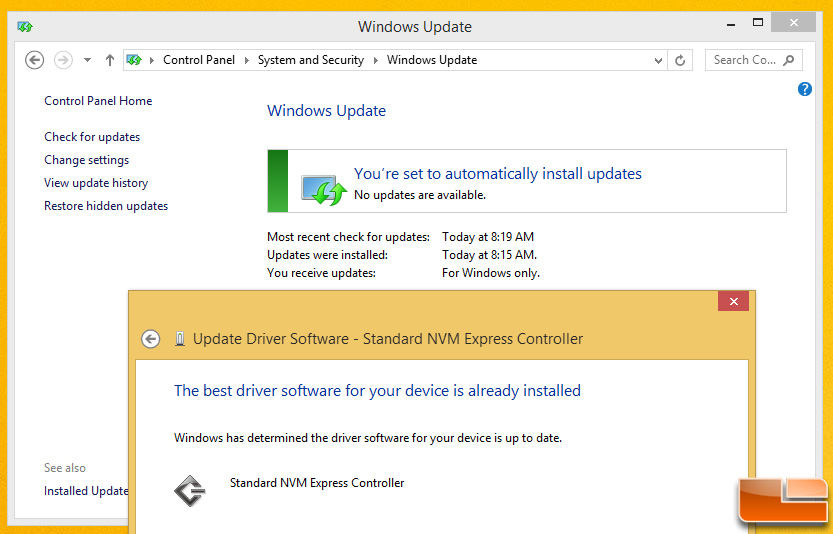Image resolution: width=833 pixels, height=534 pixels.
Task: Open the Recent locations dropdown arrow
Action: (87, 60)
